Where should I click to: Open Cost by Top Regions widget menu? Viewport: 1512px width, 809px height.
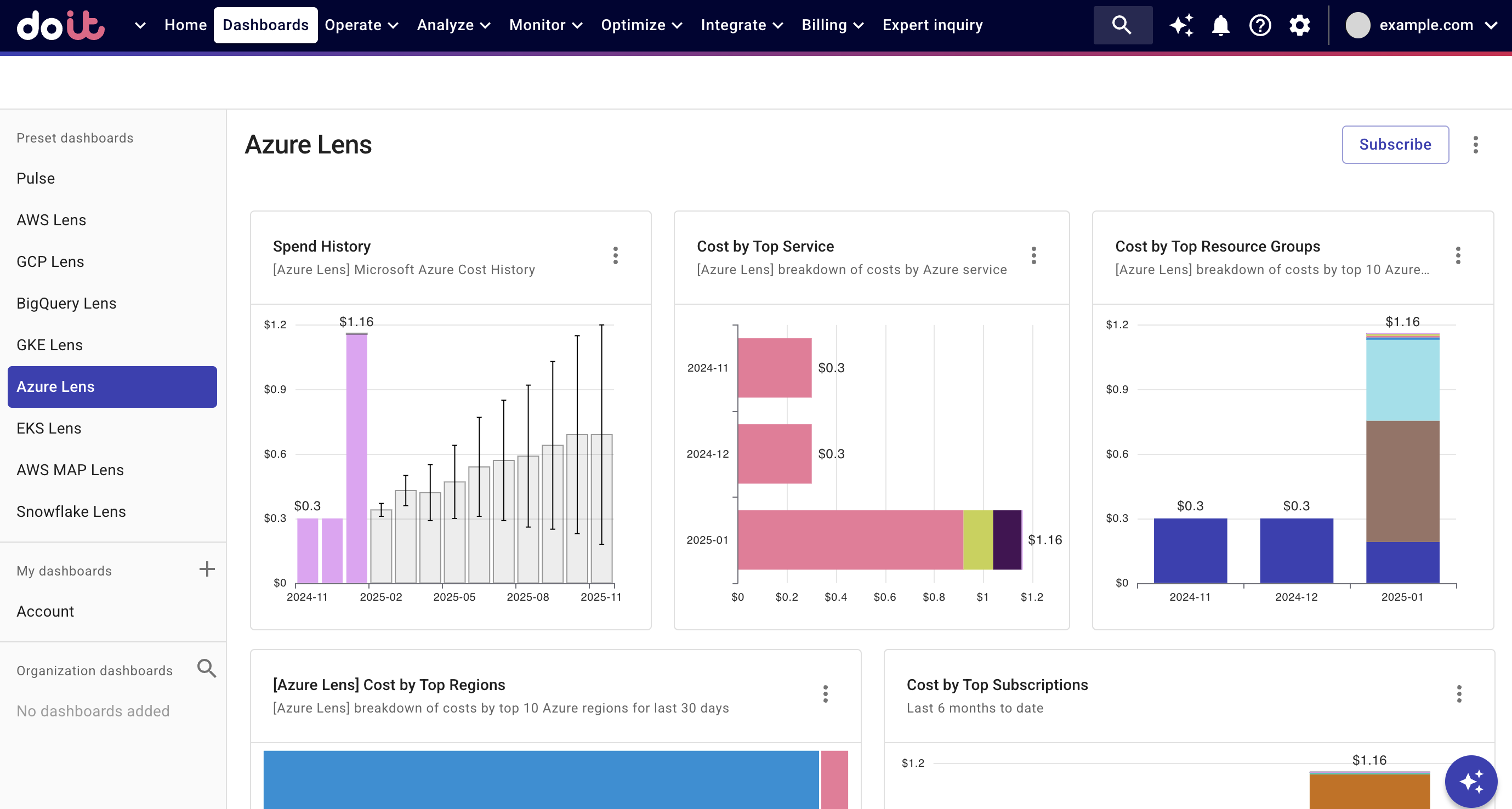[825, 694]
